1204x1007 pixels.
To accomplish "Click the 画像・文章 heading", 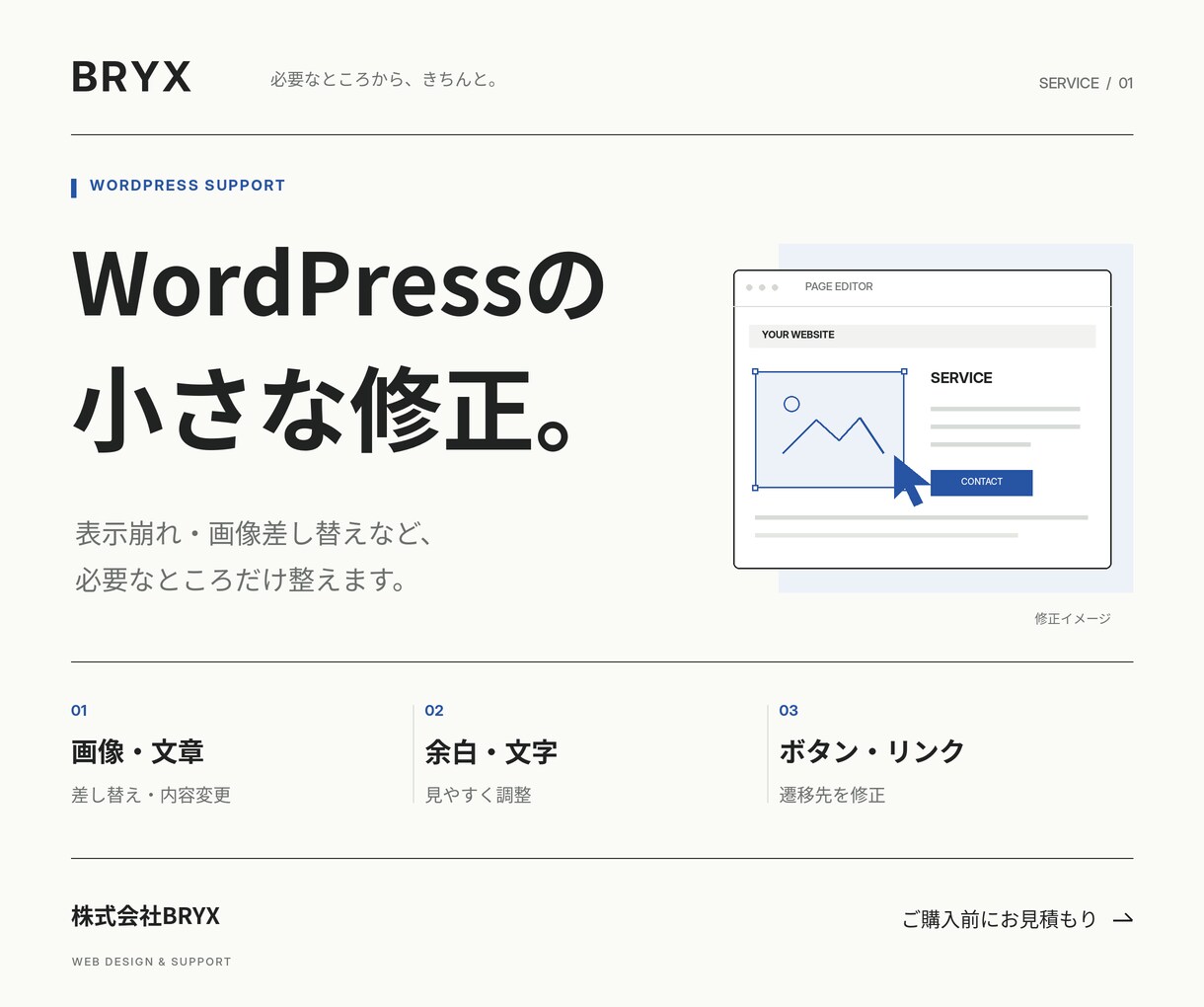I will (x=137, y=752).
